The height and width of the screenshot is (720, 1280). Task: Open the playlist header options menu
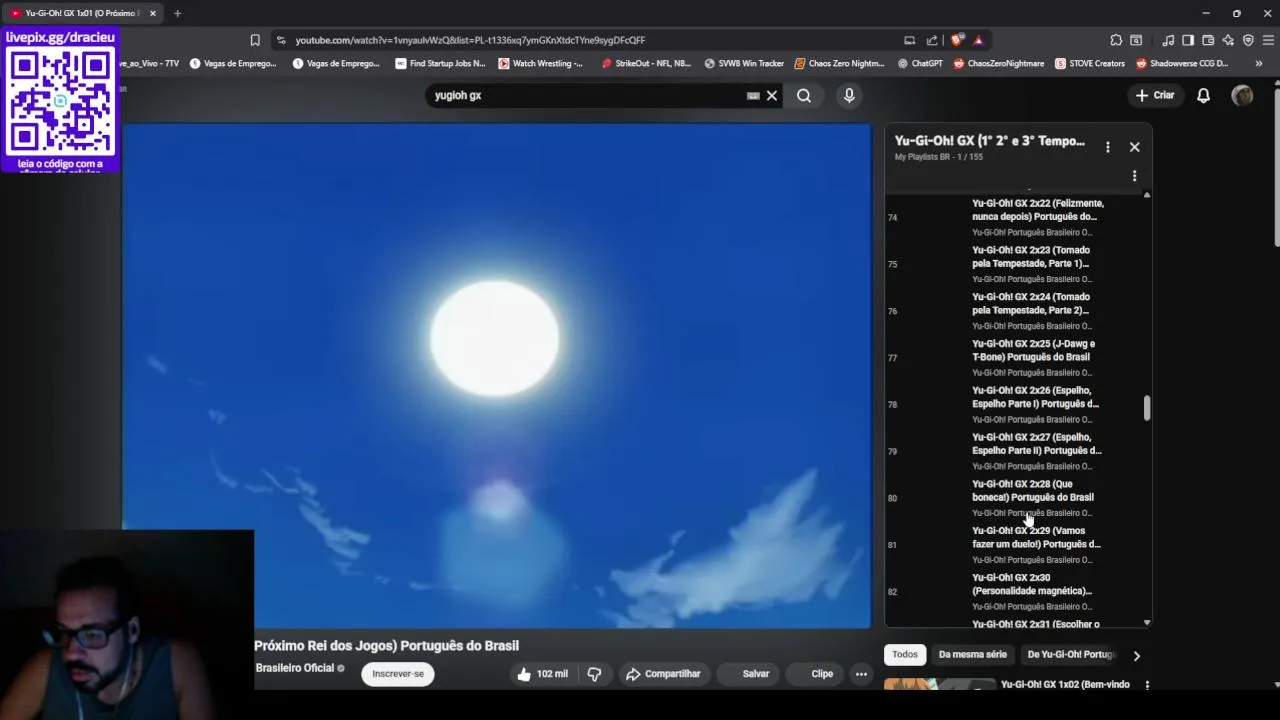1107,147
